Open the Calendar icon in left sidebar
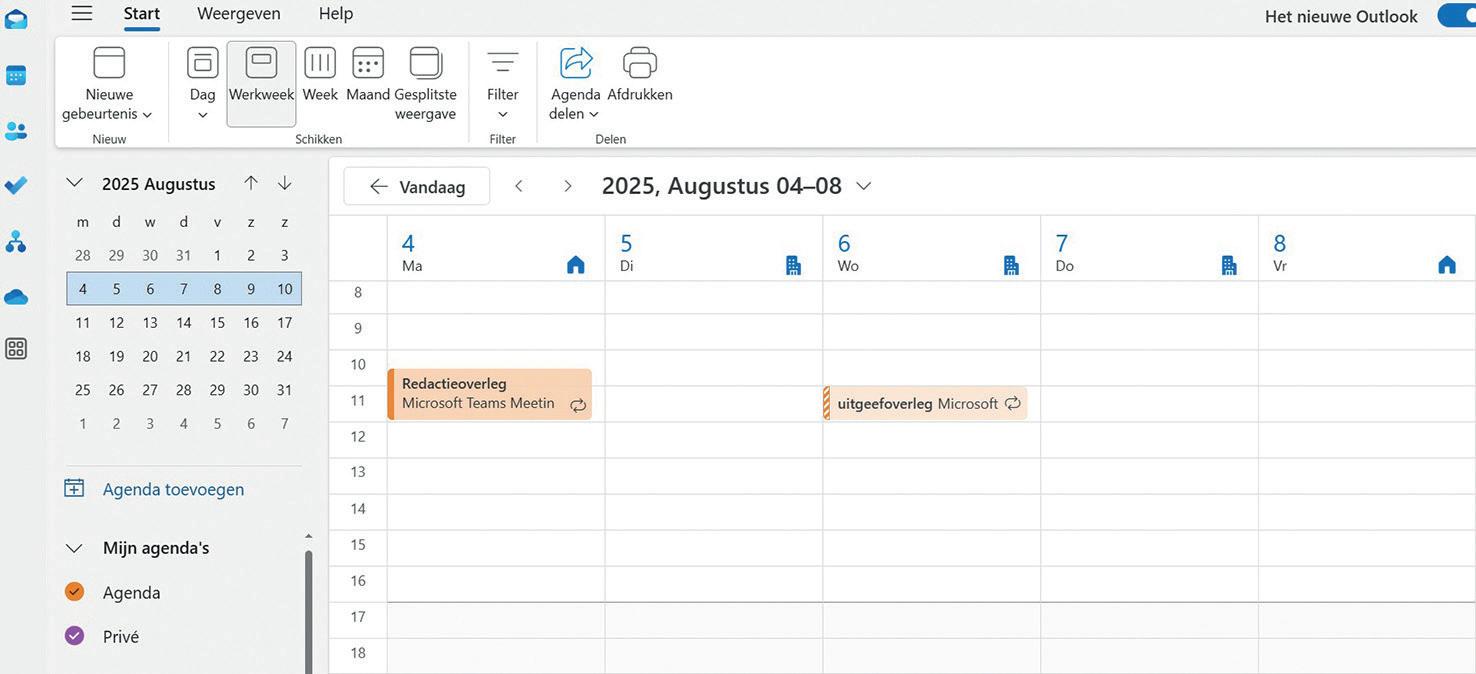1476x674 pixels. click(x=16, y=75)
